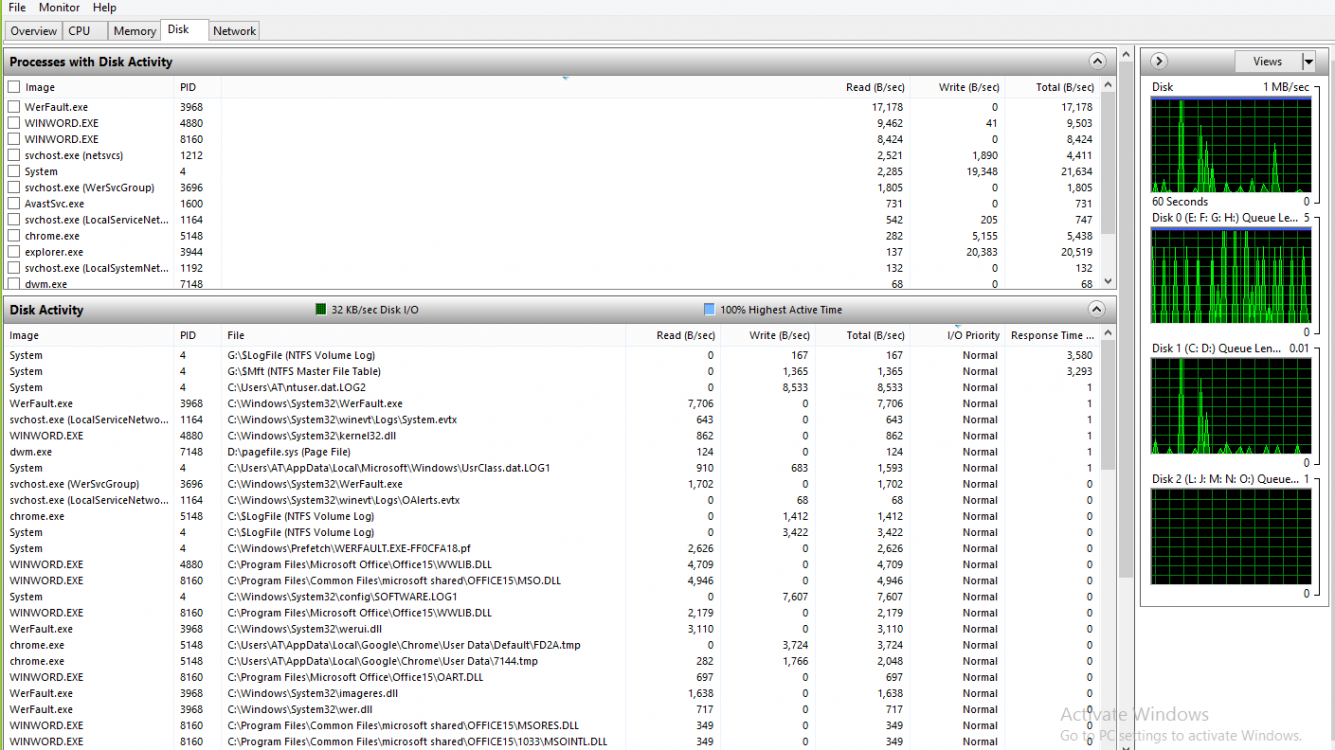Select the MSO.DLL file row
This screenshot has height=750, width=1335.
coord(552,580)
